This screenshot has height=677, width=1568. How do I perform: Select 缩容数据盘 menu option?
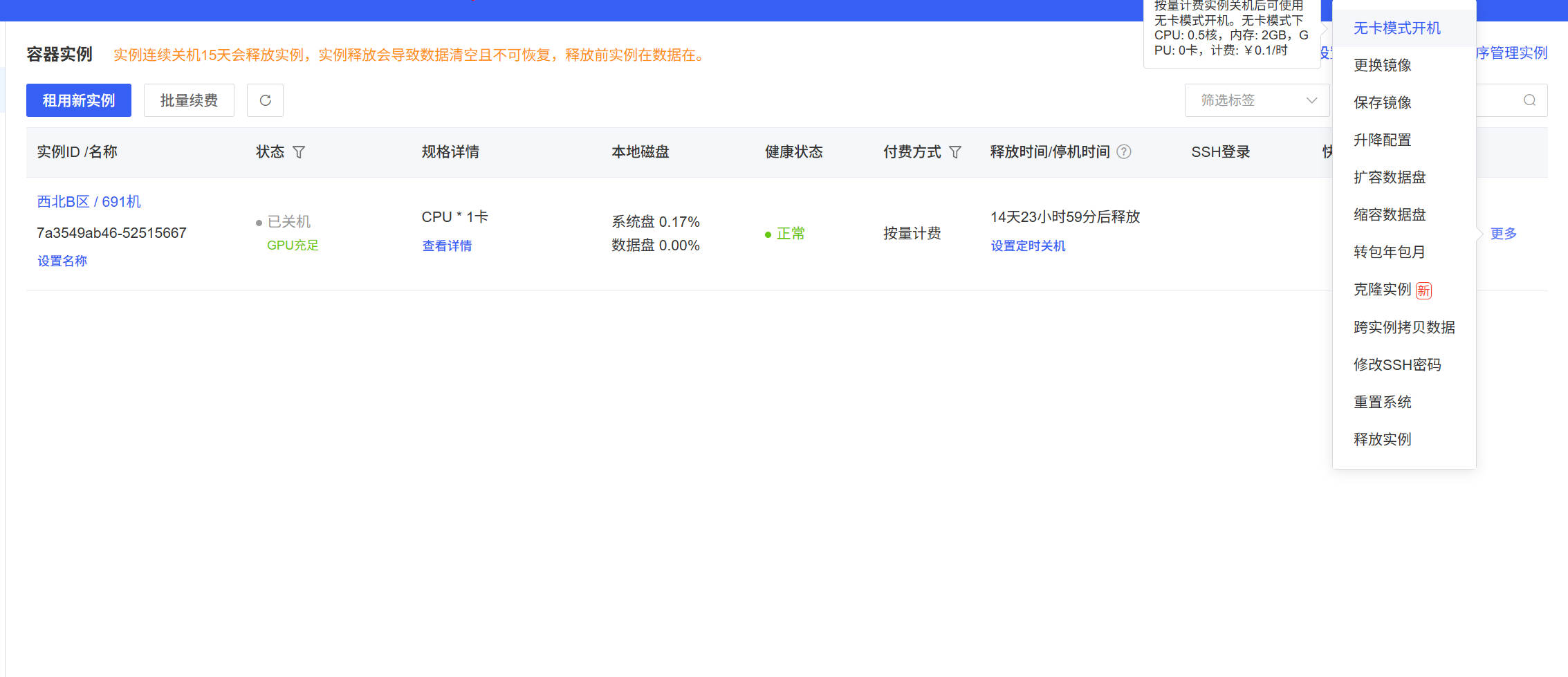[1404, 215]
